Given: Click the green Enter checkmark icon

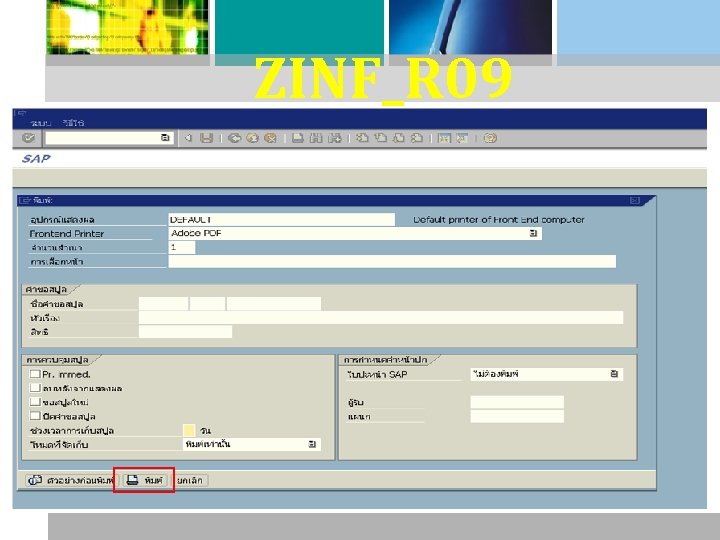Looking at the screenshot, I should 28,137.
